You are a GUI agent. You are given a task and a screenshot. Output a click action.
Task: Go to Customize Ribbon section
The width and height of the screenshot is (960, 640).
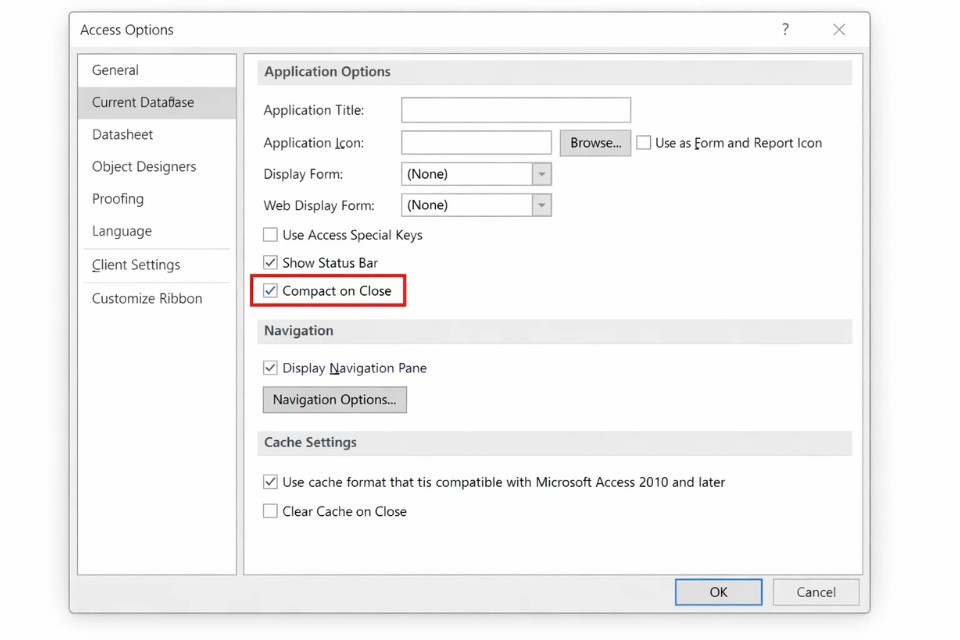(x=147, y=298)
